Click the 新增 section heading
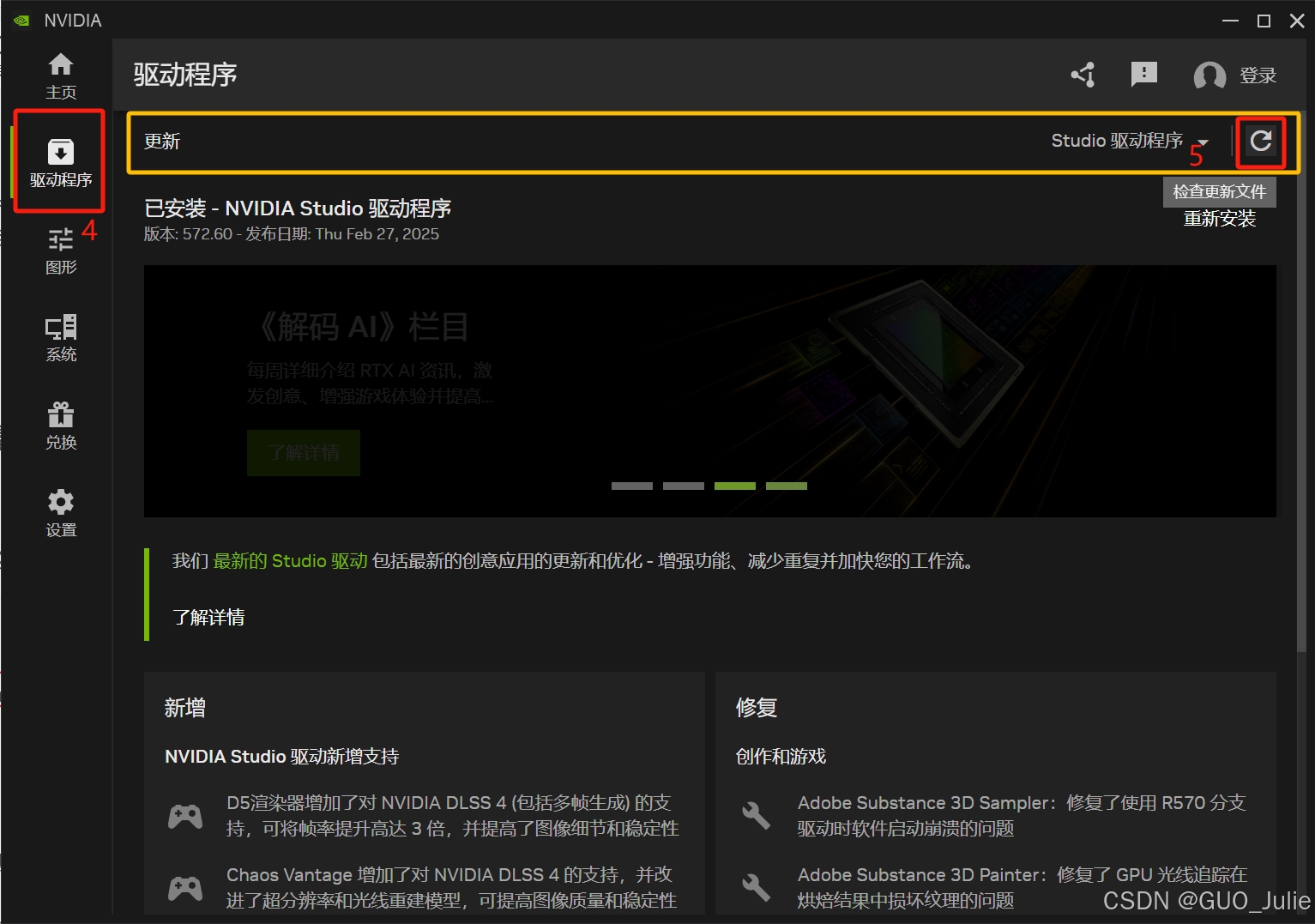Screen dimensions: 1315x924 (185, 708)
